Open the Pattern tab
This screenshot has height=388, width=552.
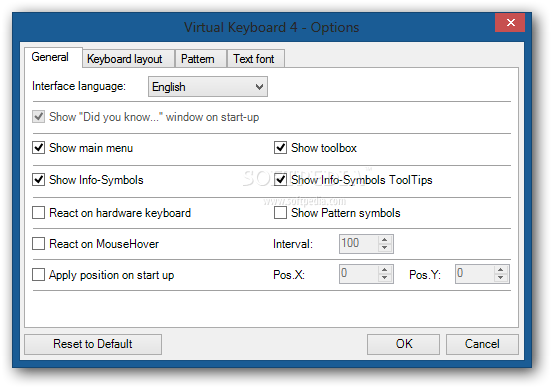pyautogui.click(x=201, y=59)
